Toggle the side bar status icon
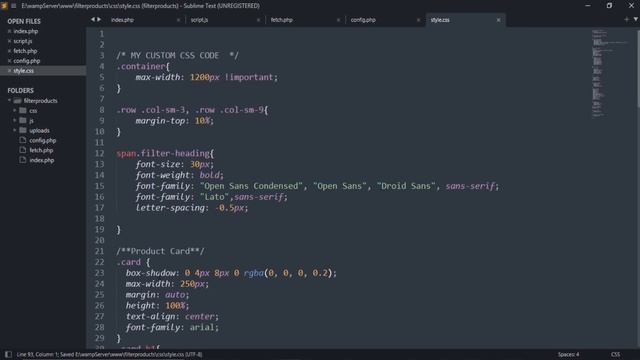This screenshot has height=360, width=640. coord(8,354)
